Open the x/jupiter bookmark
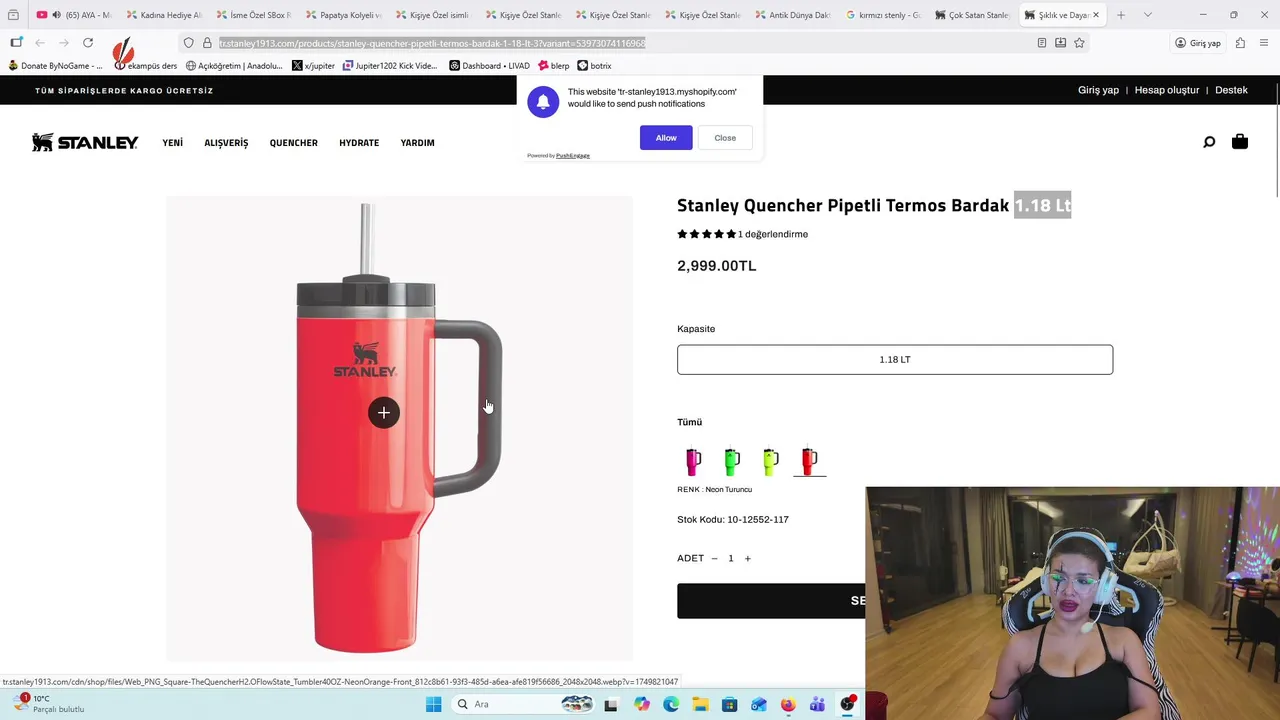1280x720 pixels. pos(314,66)
